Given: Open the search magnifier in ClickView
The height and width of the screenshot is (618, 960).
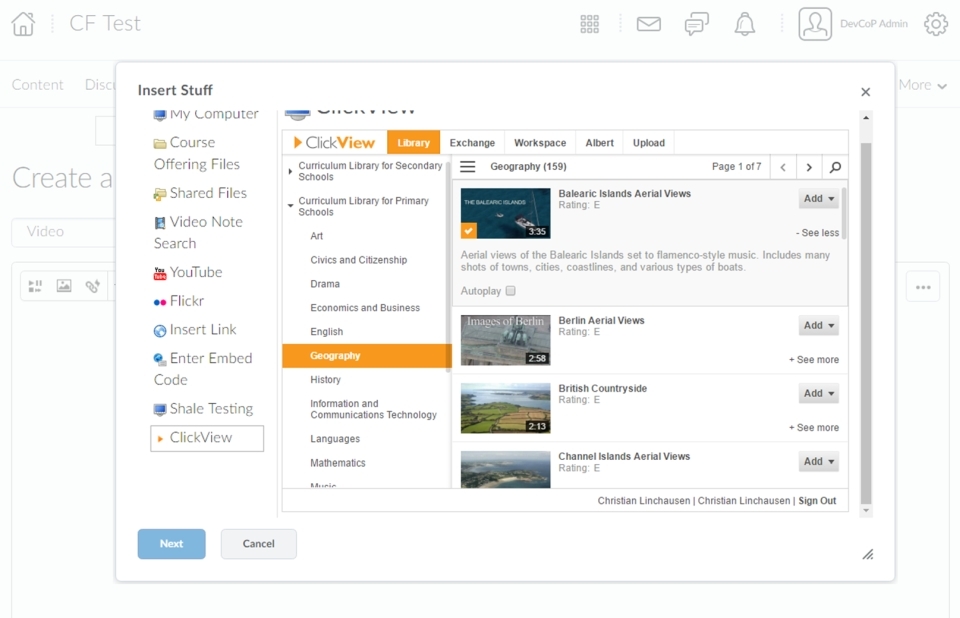Looking at the screenshot, I should click(835, 167).
